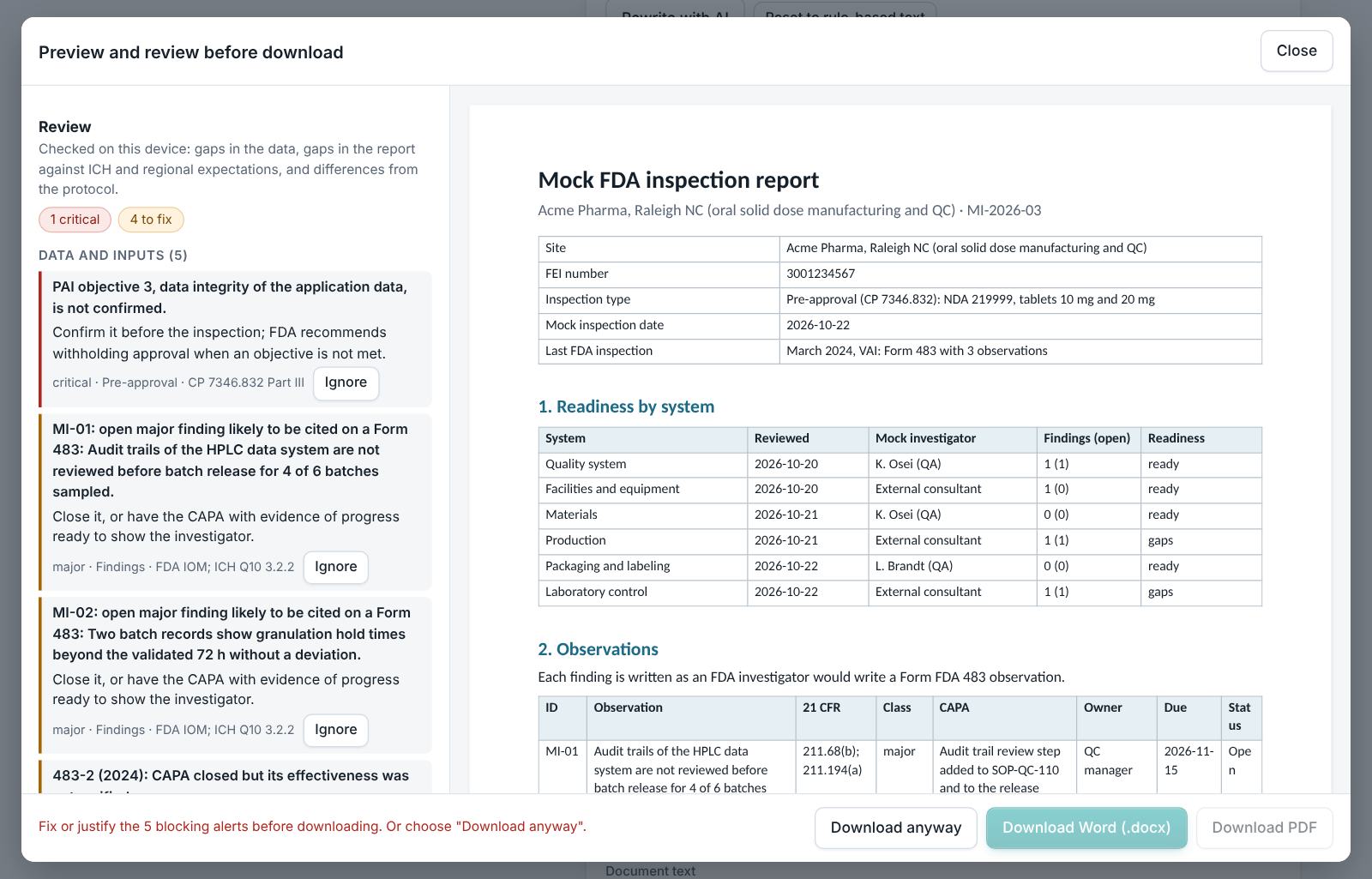
Task: Click the '4 to fix' badge
Action: [x=151, y=220]
